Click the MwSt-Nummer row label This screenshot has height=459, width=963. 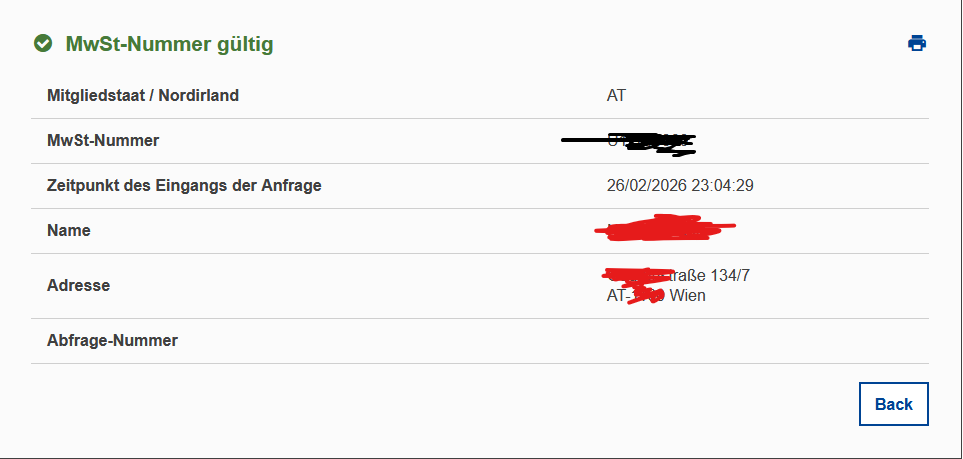tap(103, 141)
